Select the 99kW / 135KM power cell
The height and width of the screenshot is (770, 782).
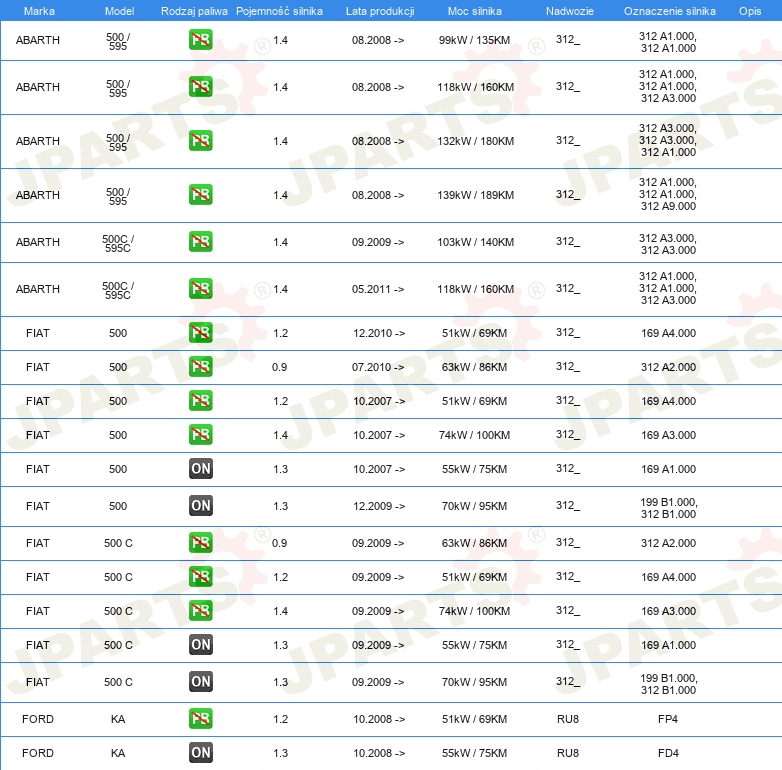tap(474, 40)
